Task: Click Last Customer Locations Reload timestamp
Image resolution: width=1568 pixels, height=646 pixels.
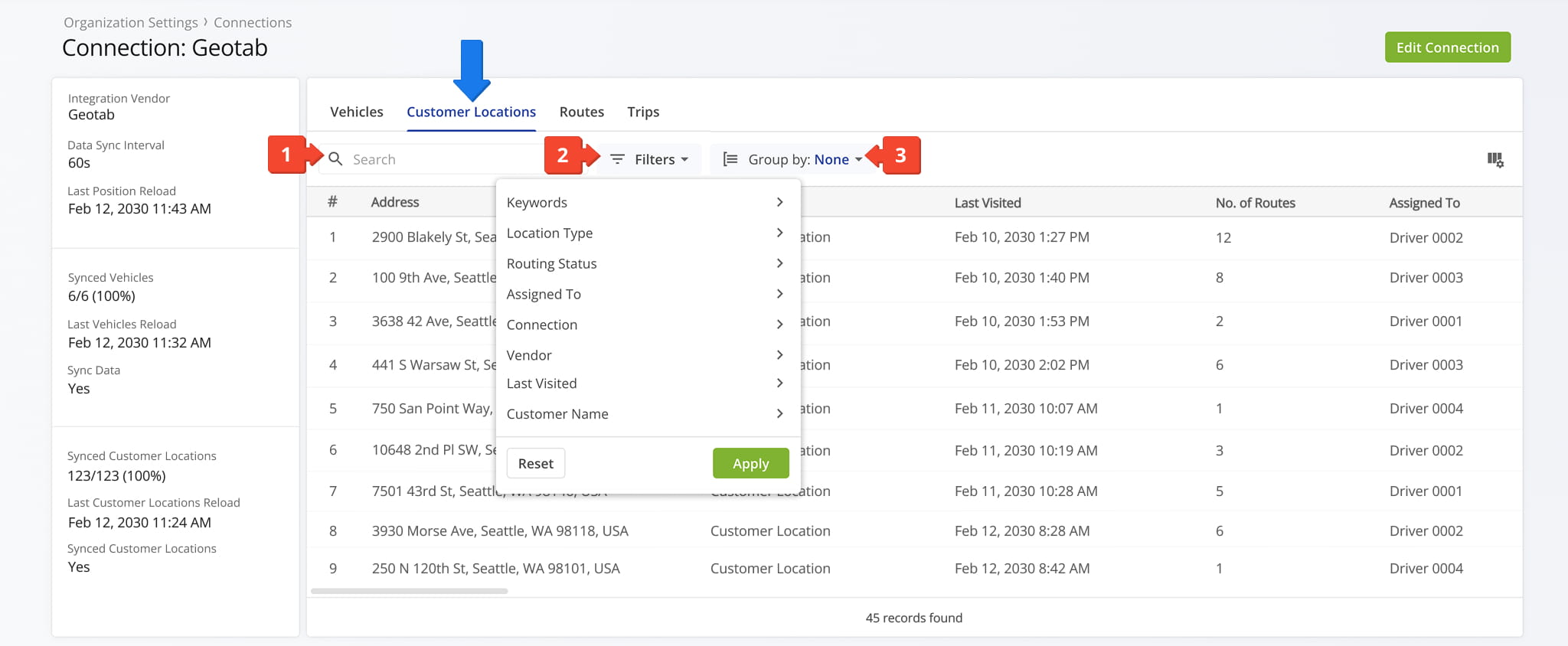Action: coord(139,523)
